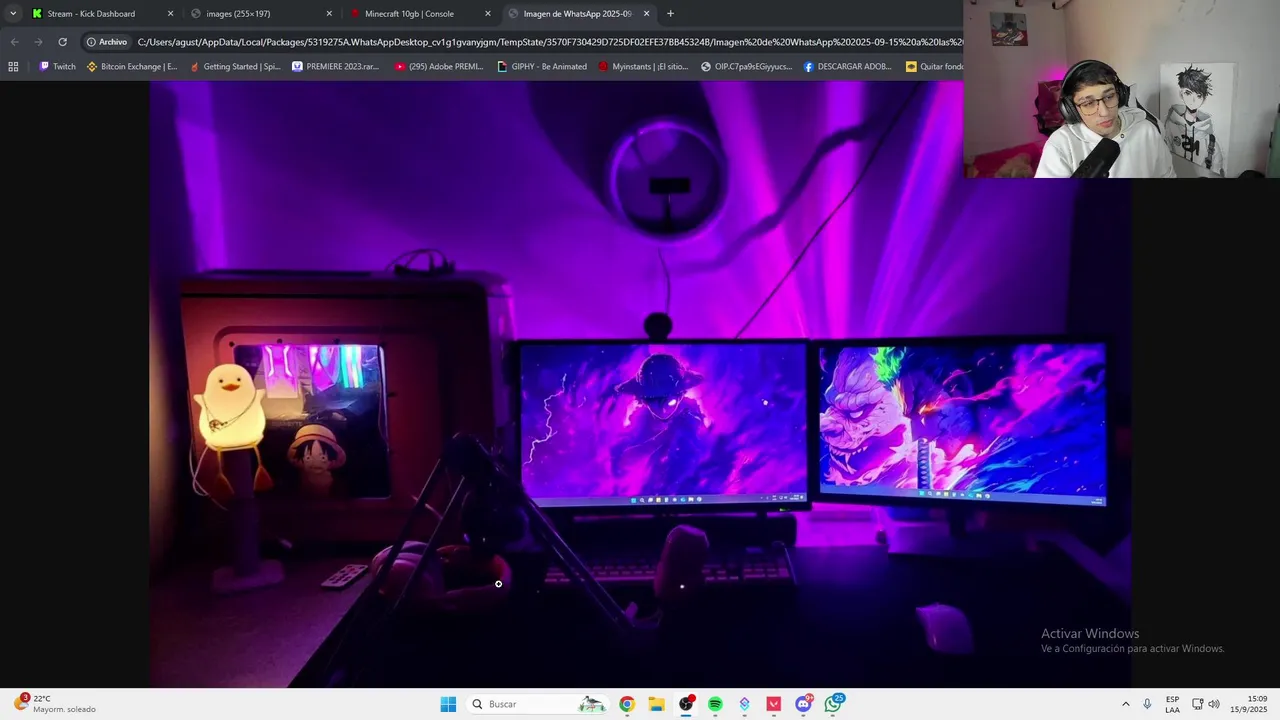Screen dimensions: 1280x720
Task: Focus the address bar file path
Action: click(x=550, y=42)
